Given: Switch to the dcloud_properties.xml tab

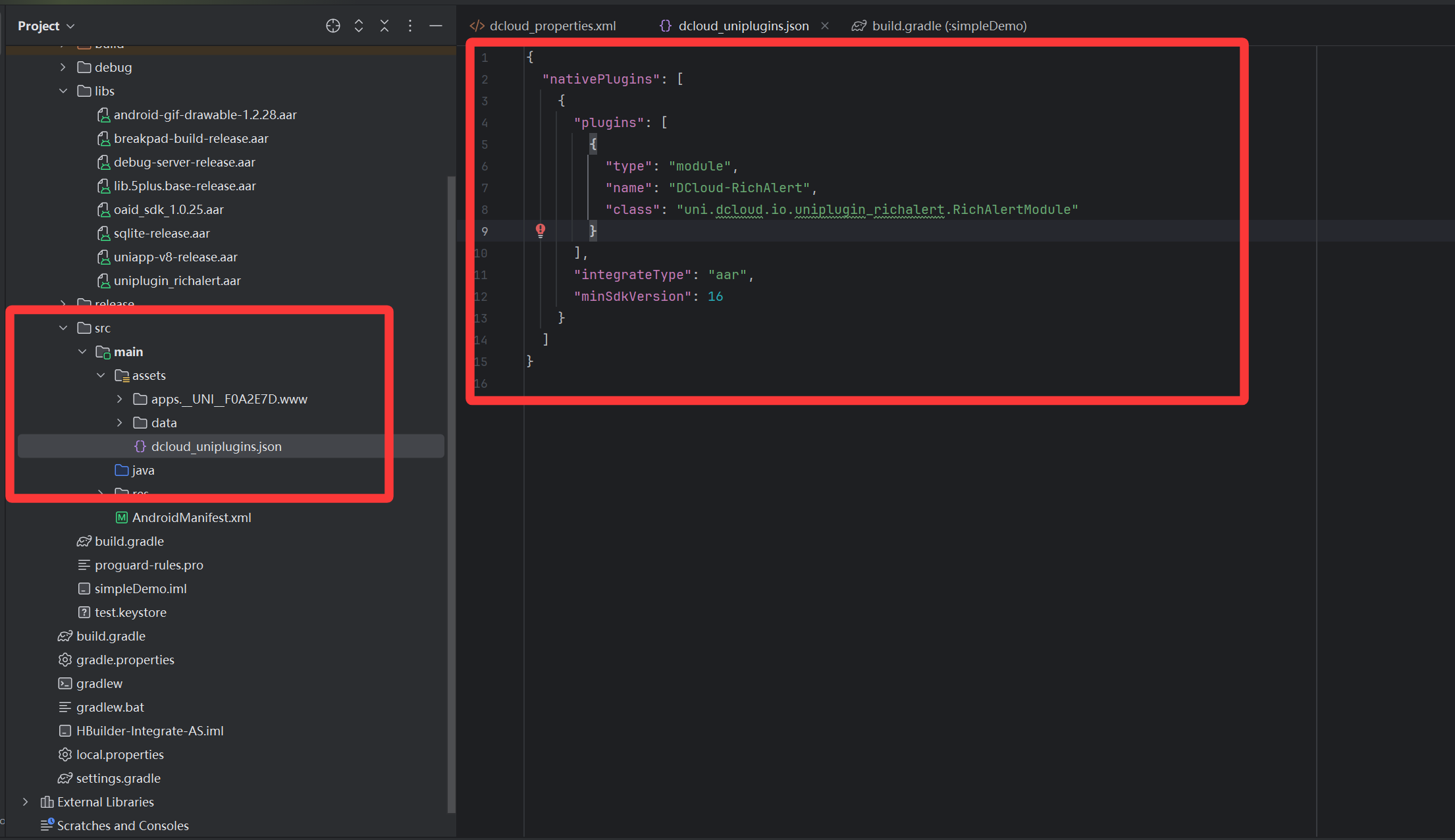Looking at the screenshot, I should click(x=552, y=26).
